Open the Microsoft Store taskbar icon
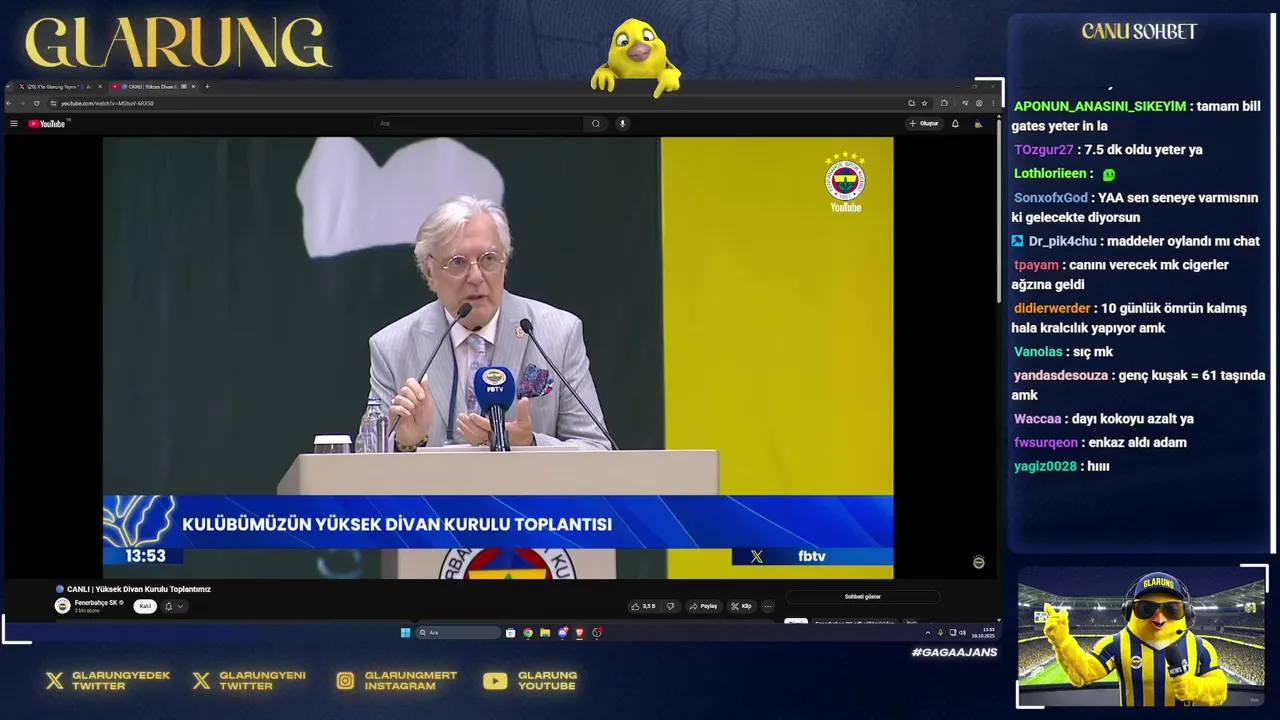This screenshot has height=720, width=1280. 510,632
